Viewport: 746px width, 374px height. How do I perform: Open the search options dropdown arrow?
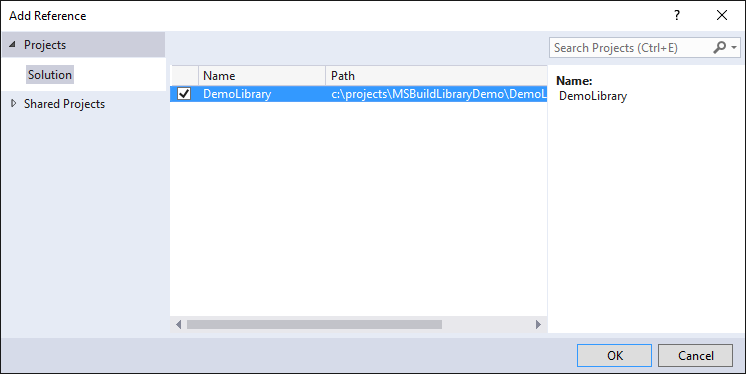(734, 48)
